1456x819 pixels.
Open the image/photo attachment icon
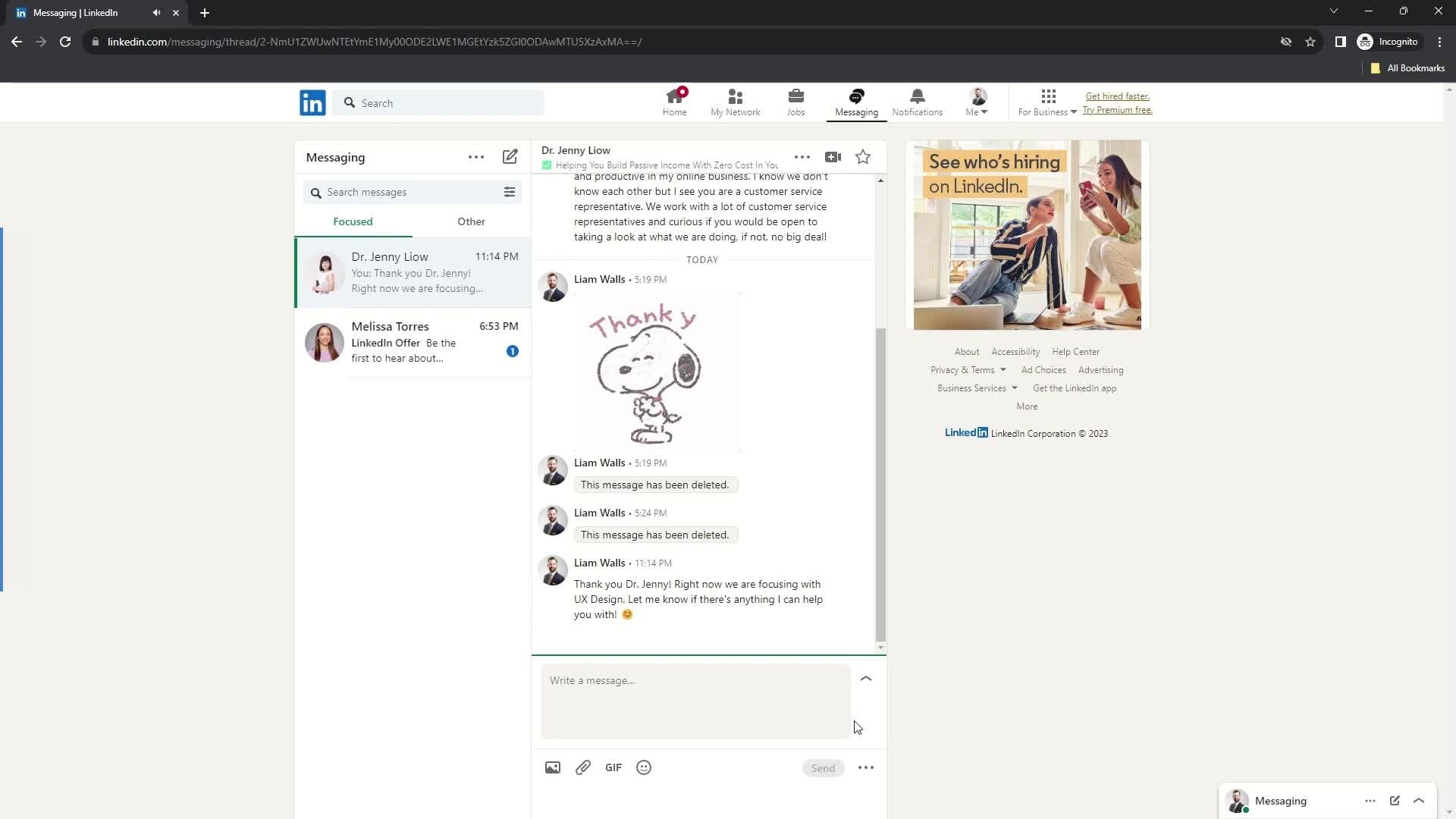(553, 767)
